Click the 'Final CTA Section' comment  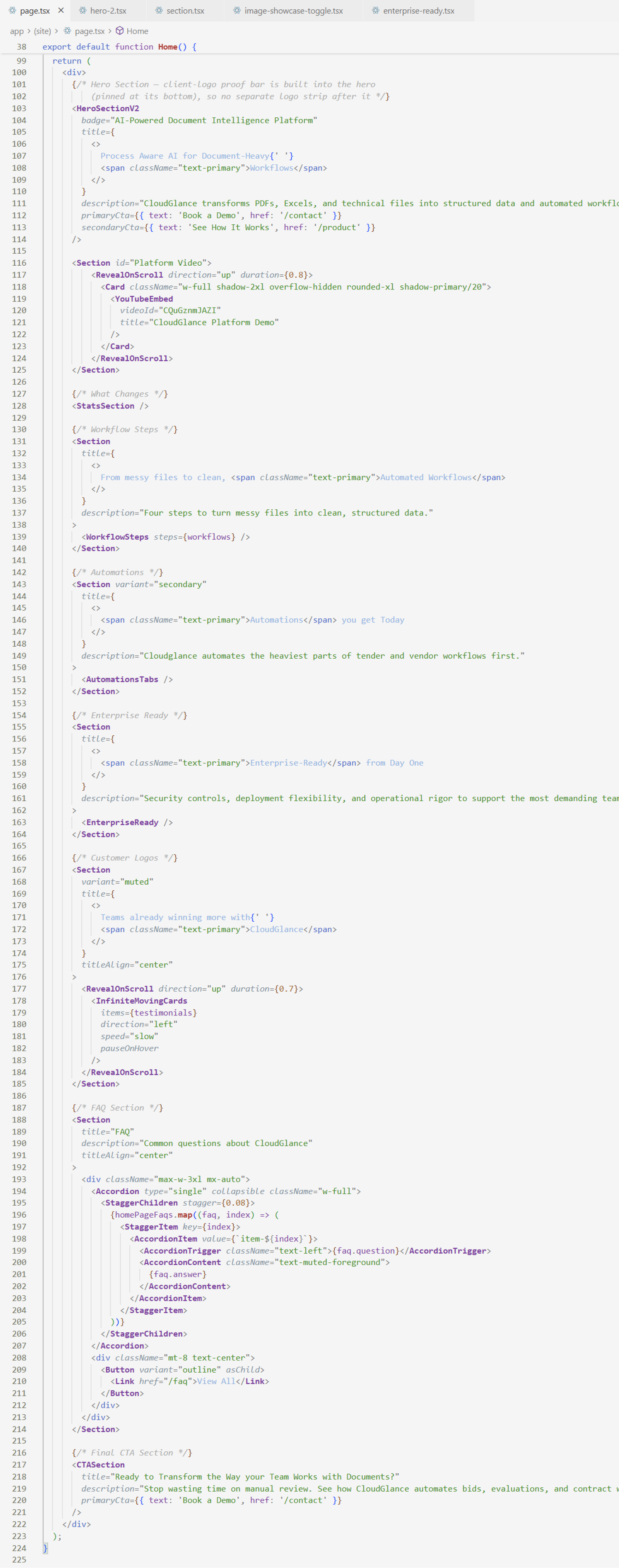[x=132, y=1453]
